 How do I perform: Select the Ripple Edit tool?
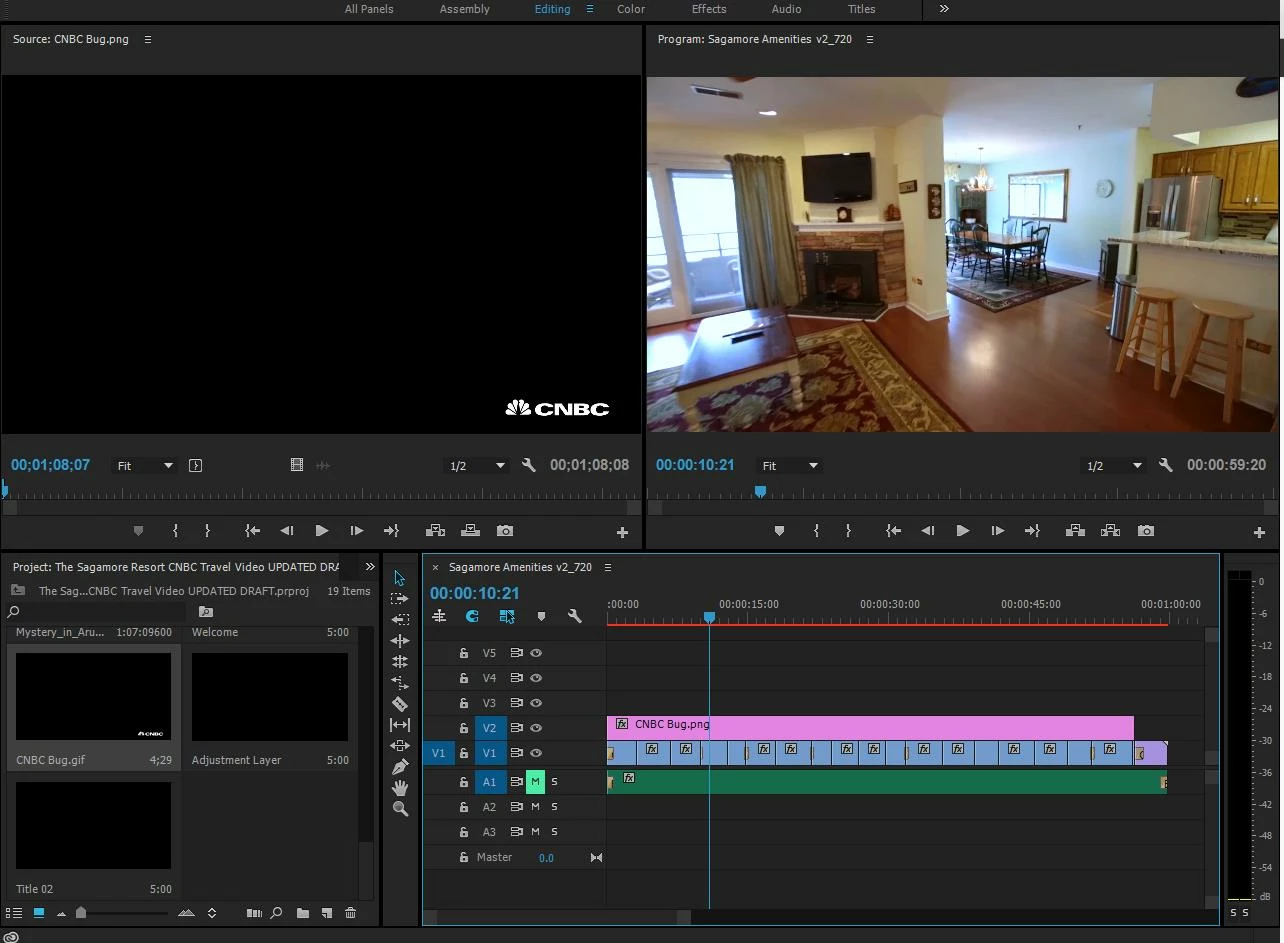[400, 641]
